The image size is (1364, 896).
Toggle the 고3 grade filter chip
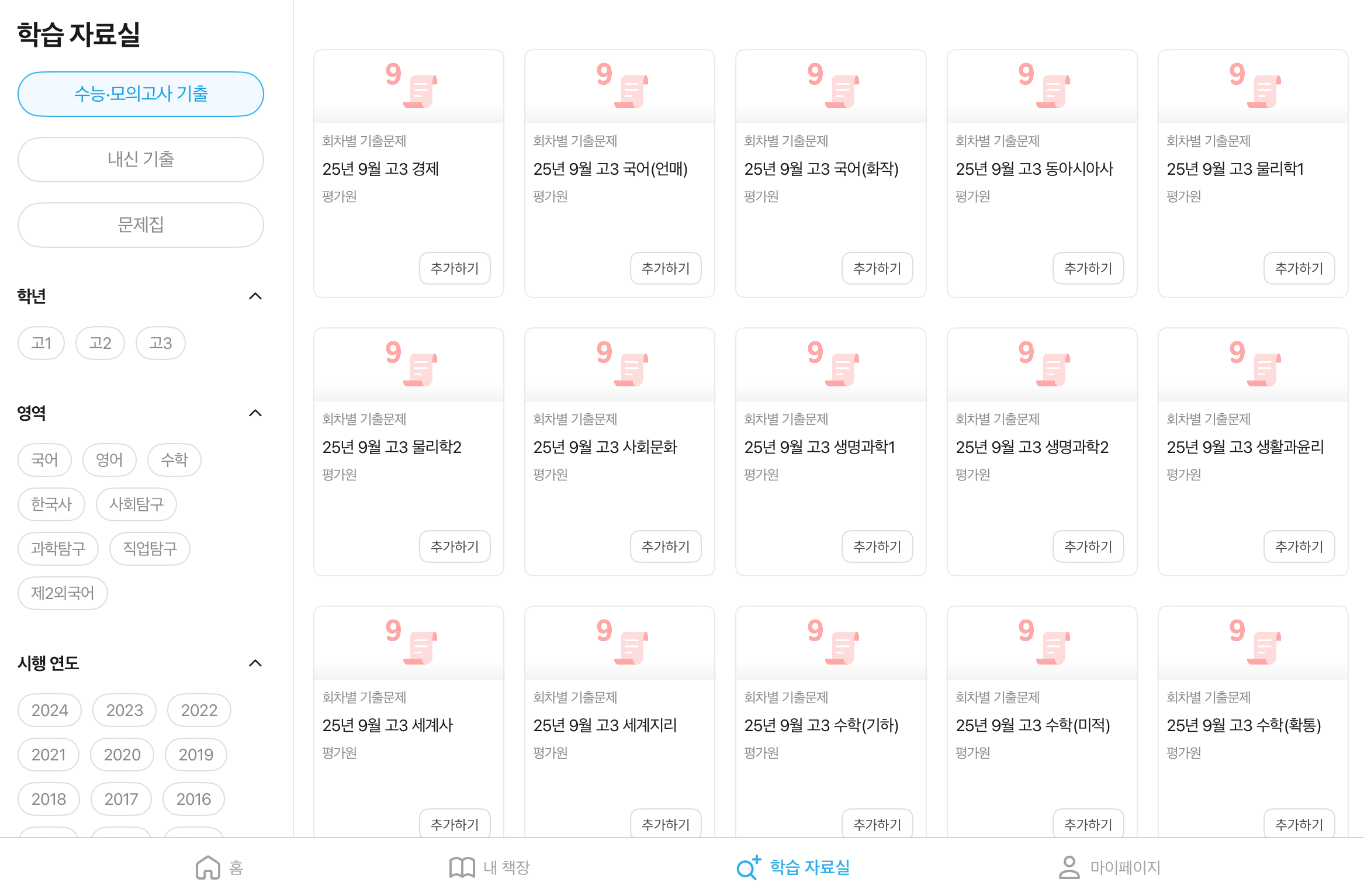click(x=161, y=343)
